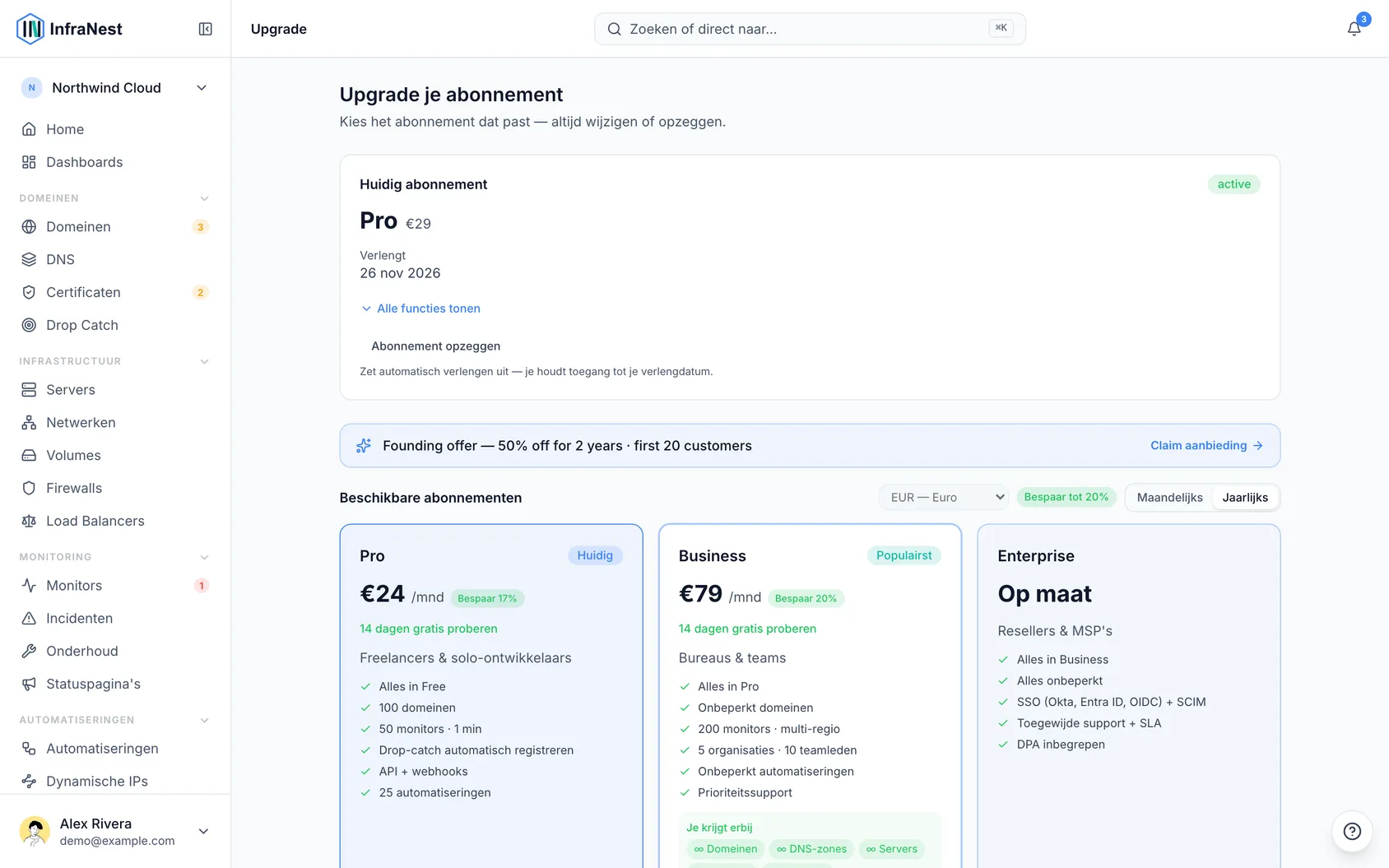Select Jaarlijks billing period

coord(1245,497)
